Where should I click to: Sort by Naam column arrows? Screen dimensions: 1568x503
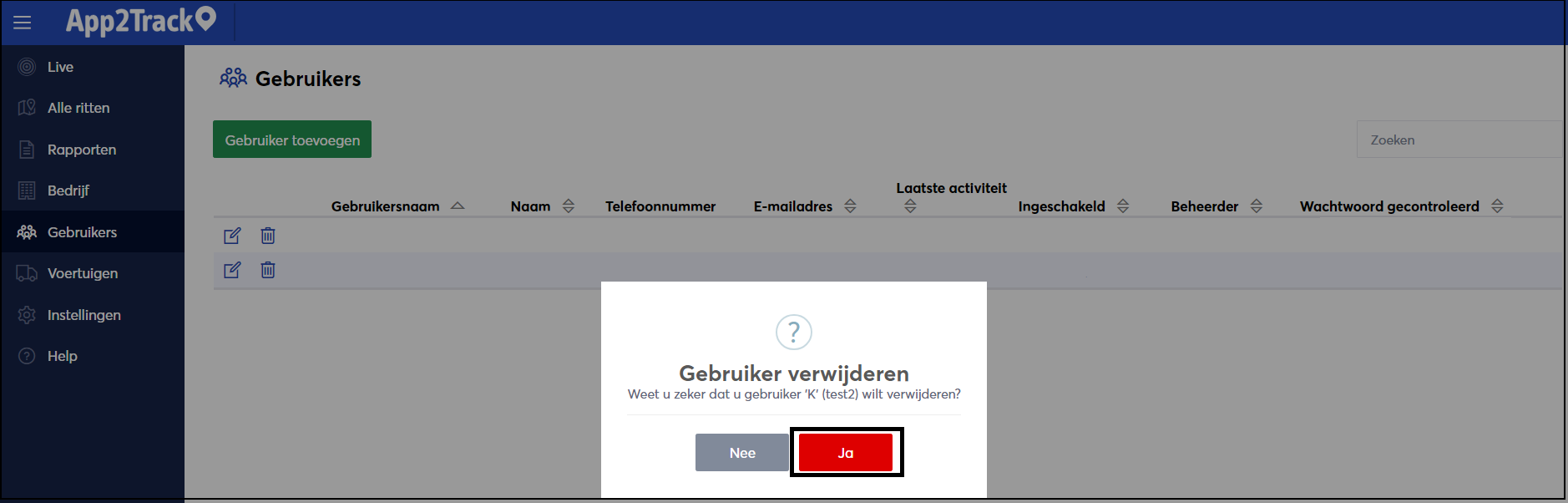tap(569, 206)
